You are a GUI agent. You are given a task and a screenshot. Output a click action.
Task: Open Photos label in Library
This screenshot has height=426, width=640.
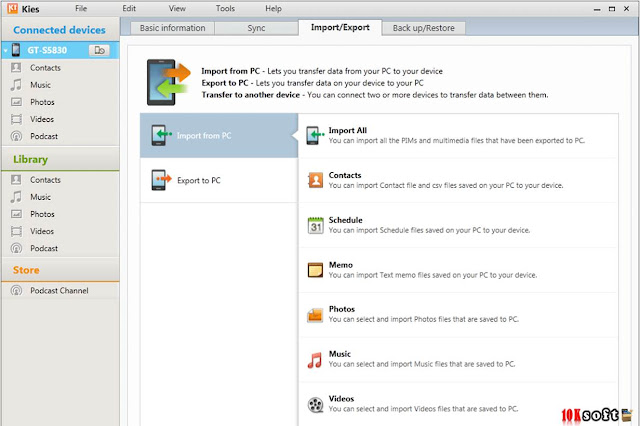(42, 214)
